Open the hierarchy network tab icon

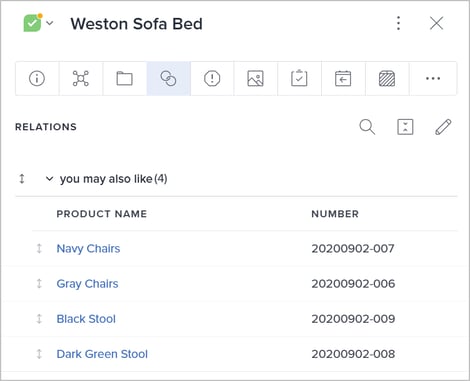81,79
